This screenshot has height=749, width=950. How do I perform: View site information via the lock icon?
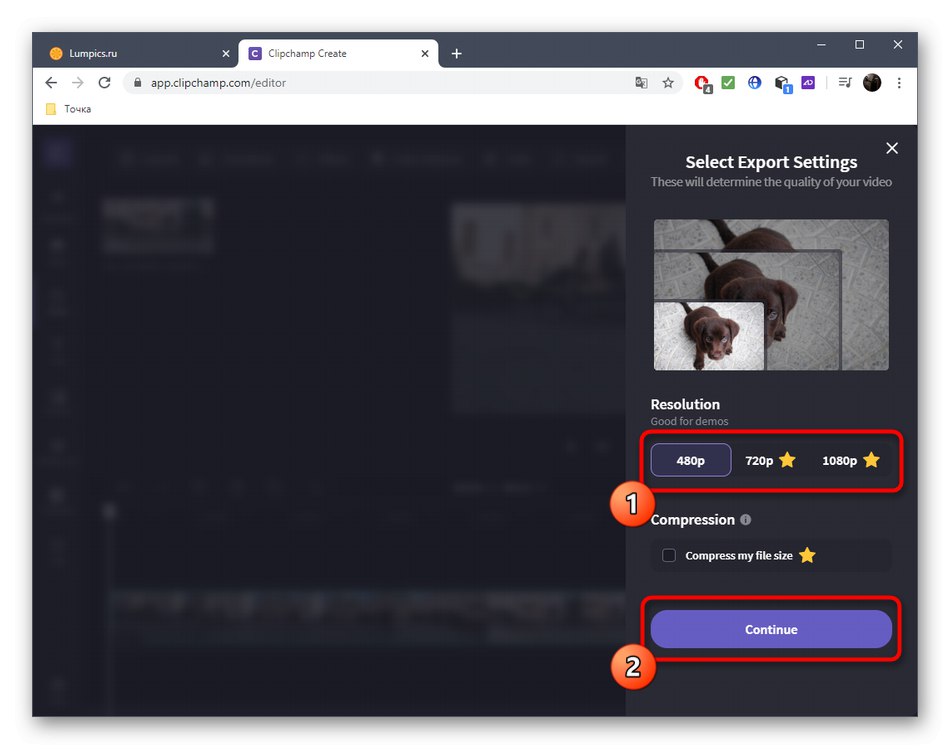(138, 83)
